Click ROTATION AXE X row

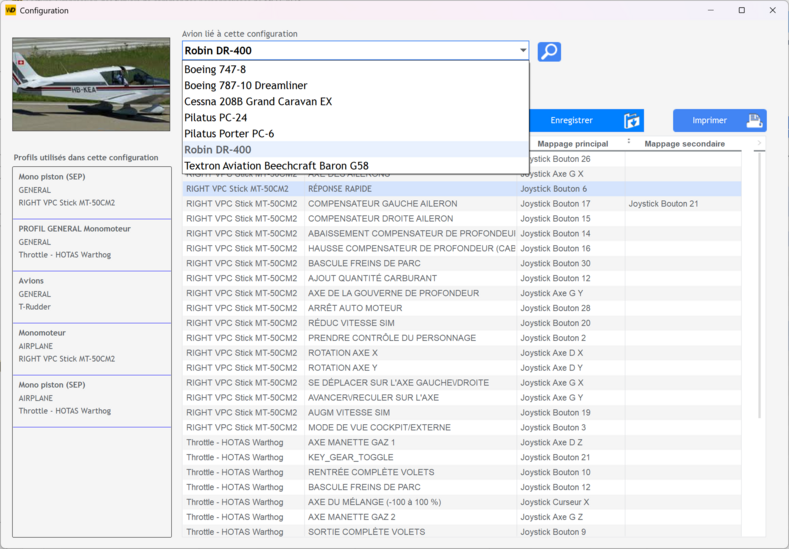[462, 353]
